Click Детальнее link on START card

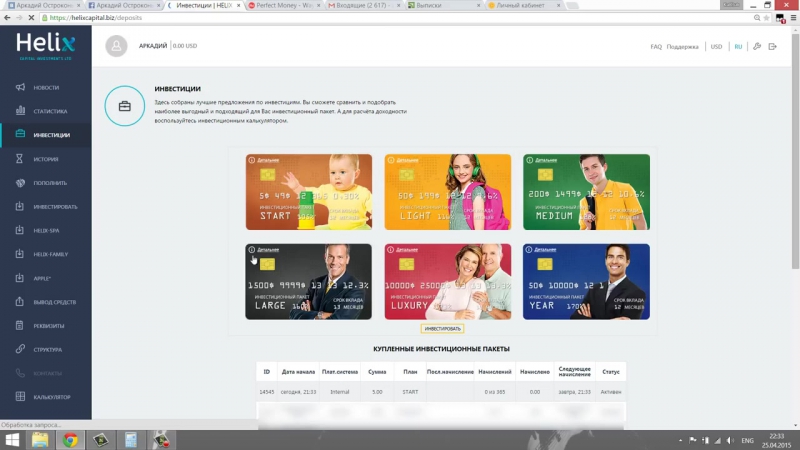(x=268, y=160)
